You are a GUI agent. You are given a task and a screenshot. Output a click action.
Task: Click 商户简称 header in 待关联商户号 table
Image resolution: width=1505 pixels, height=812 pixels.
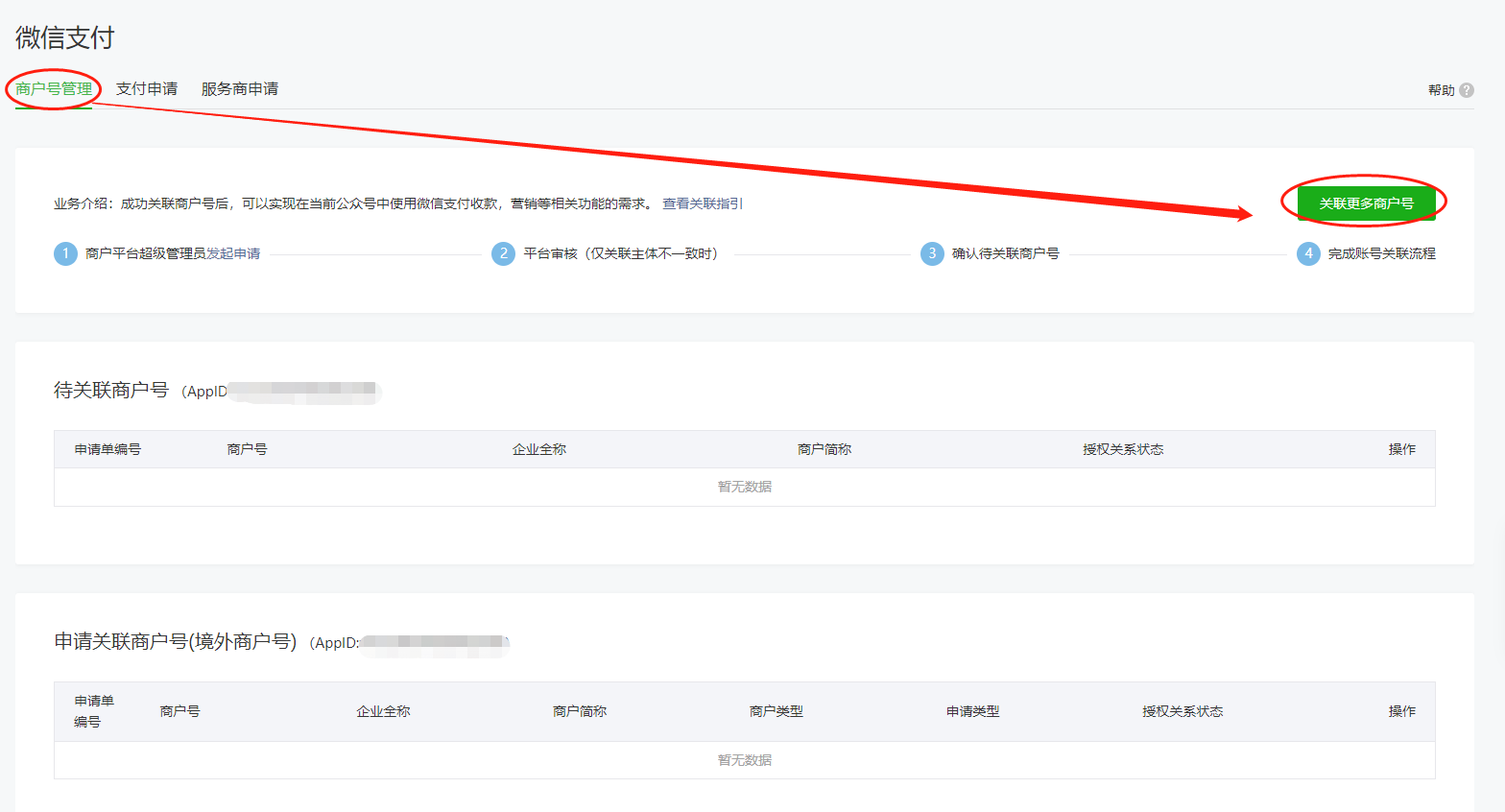click(824, 449)
